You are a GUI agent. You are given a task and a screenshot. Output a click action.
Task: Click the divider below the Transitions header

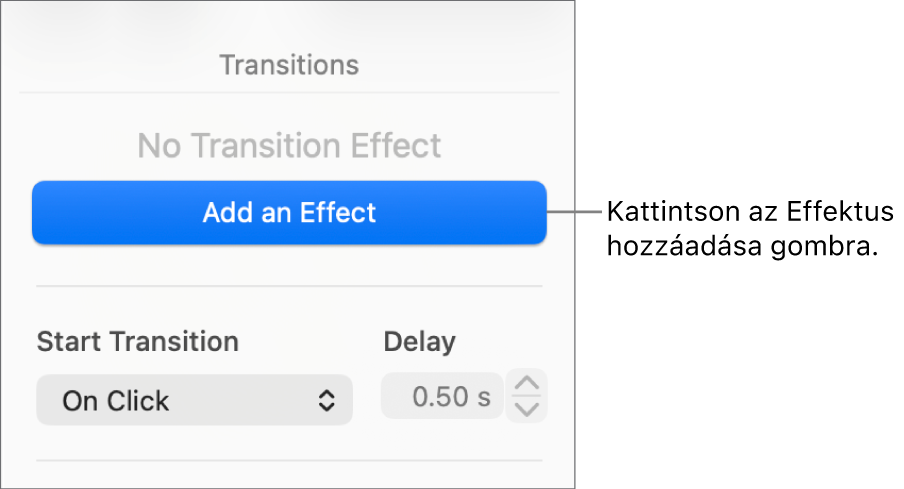(x=289, y=93)
